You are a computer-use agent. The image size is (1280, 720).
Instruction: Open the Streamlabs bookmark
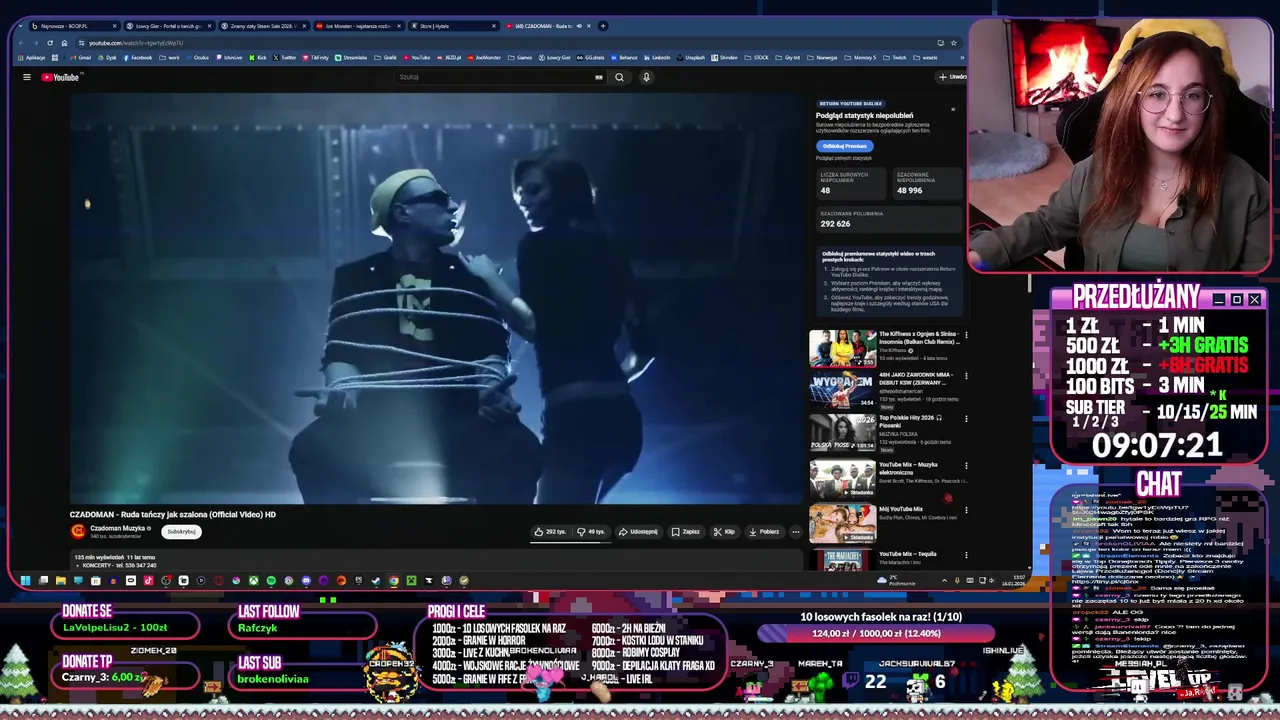[x=351, y=57]
